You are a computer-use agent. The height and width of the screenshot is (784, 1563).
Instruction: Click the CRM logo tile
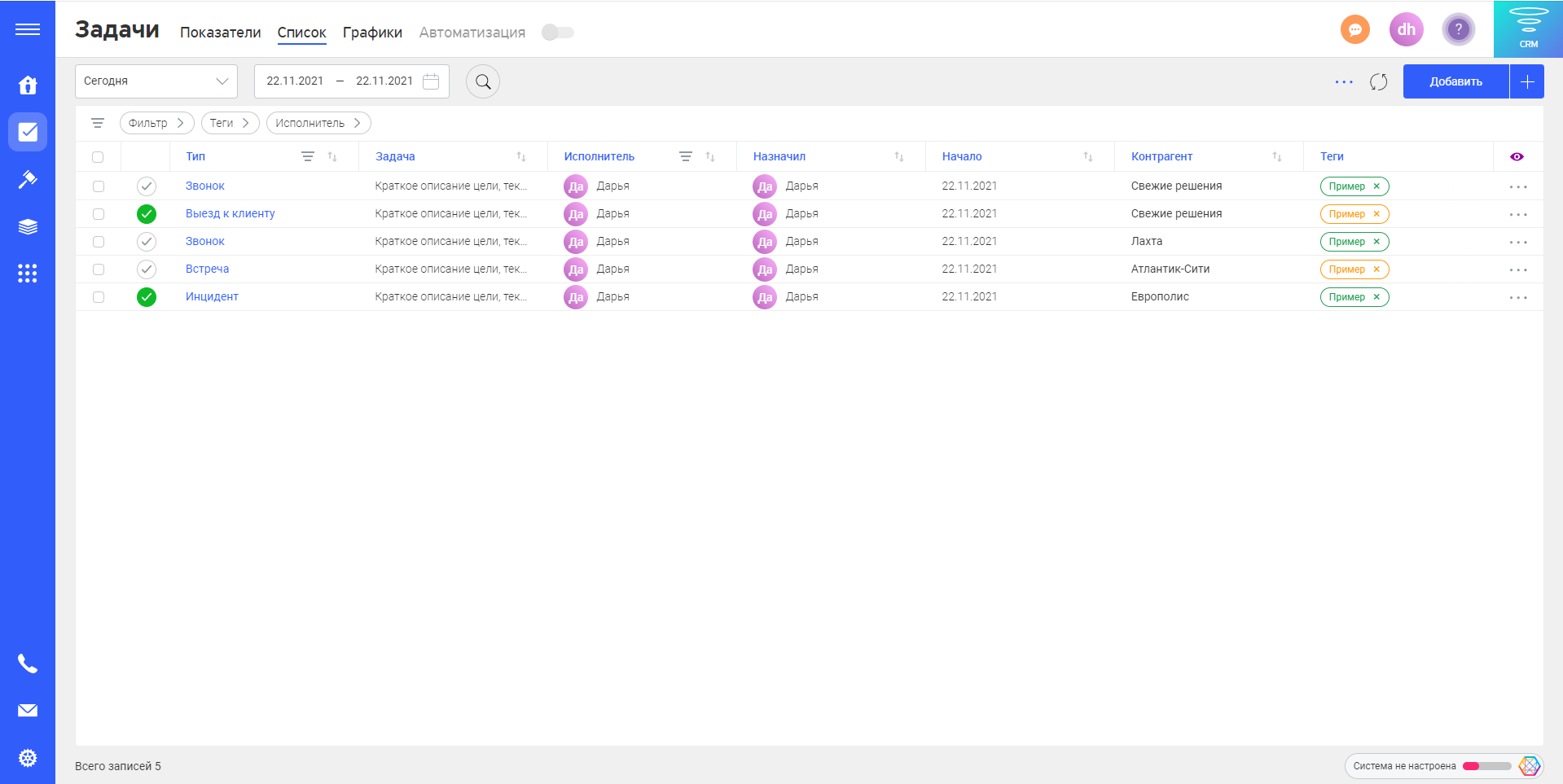click(x=1528, y=29)
